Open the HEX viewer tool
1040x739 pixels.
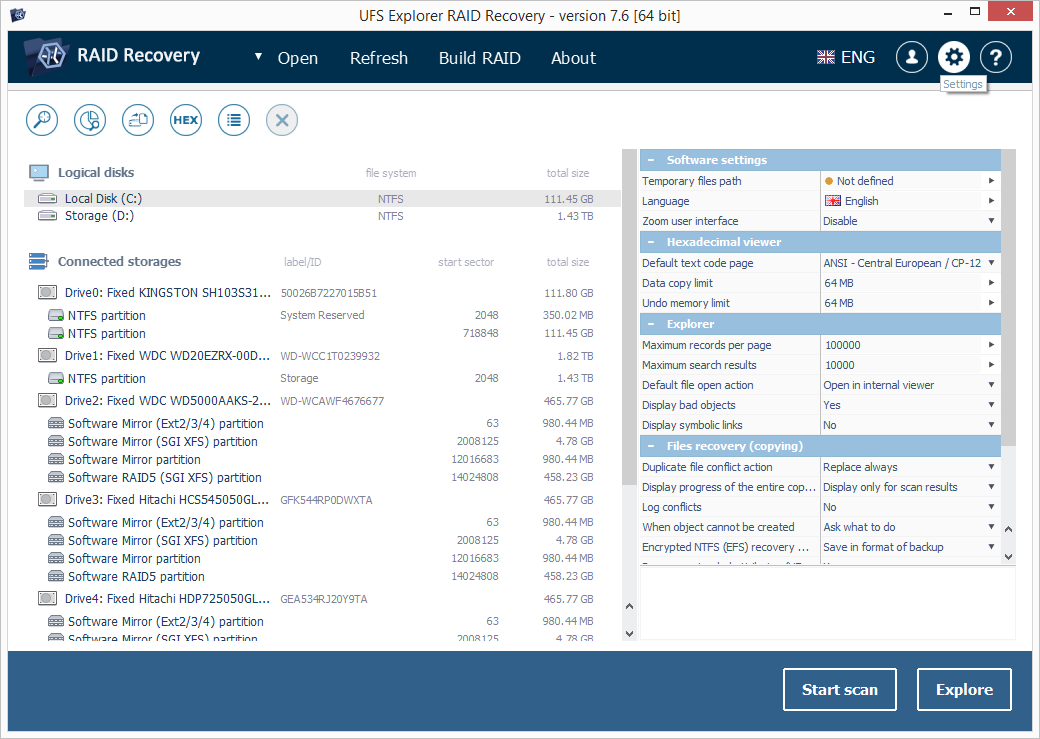tap(186, 120)
